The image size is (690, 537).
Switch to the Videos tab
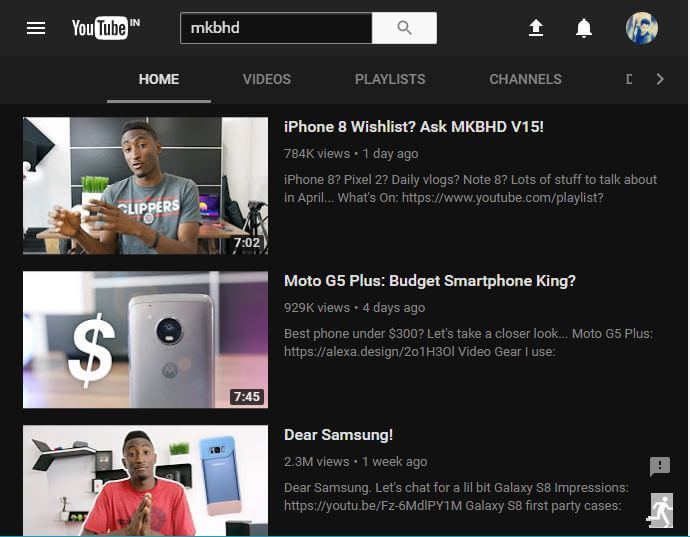pos(267,79)
